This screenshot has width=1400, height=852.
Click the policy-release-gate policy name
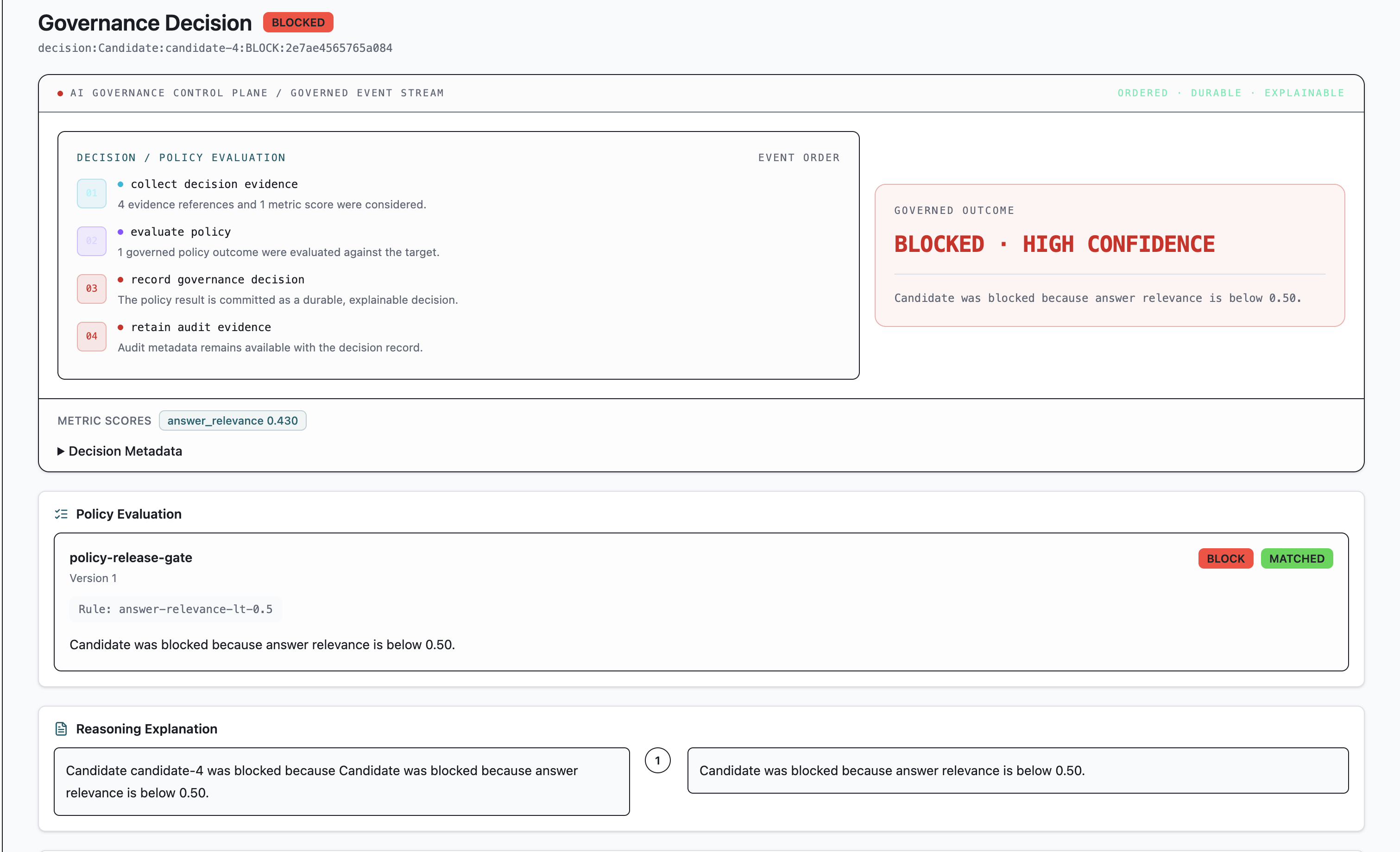click(131, 558)
